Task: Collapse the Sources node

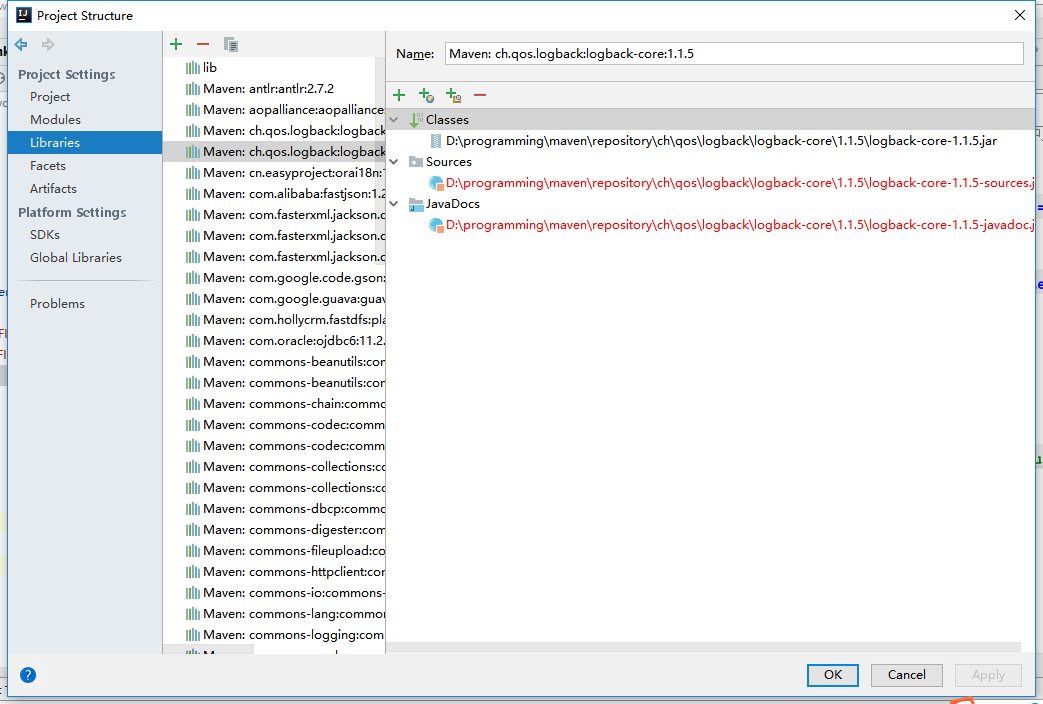Action: pyautogui.click(x=394, y=162)
